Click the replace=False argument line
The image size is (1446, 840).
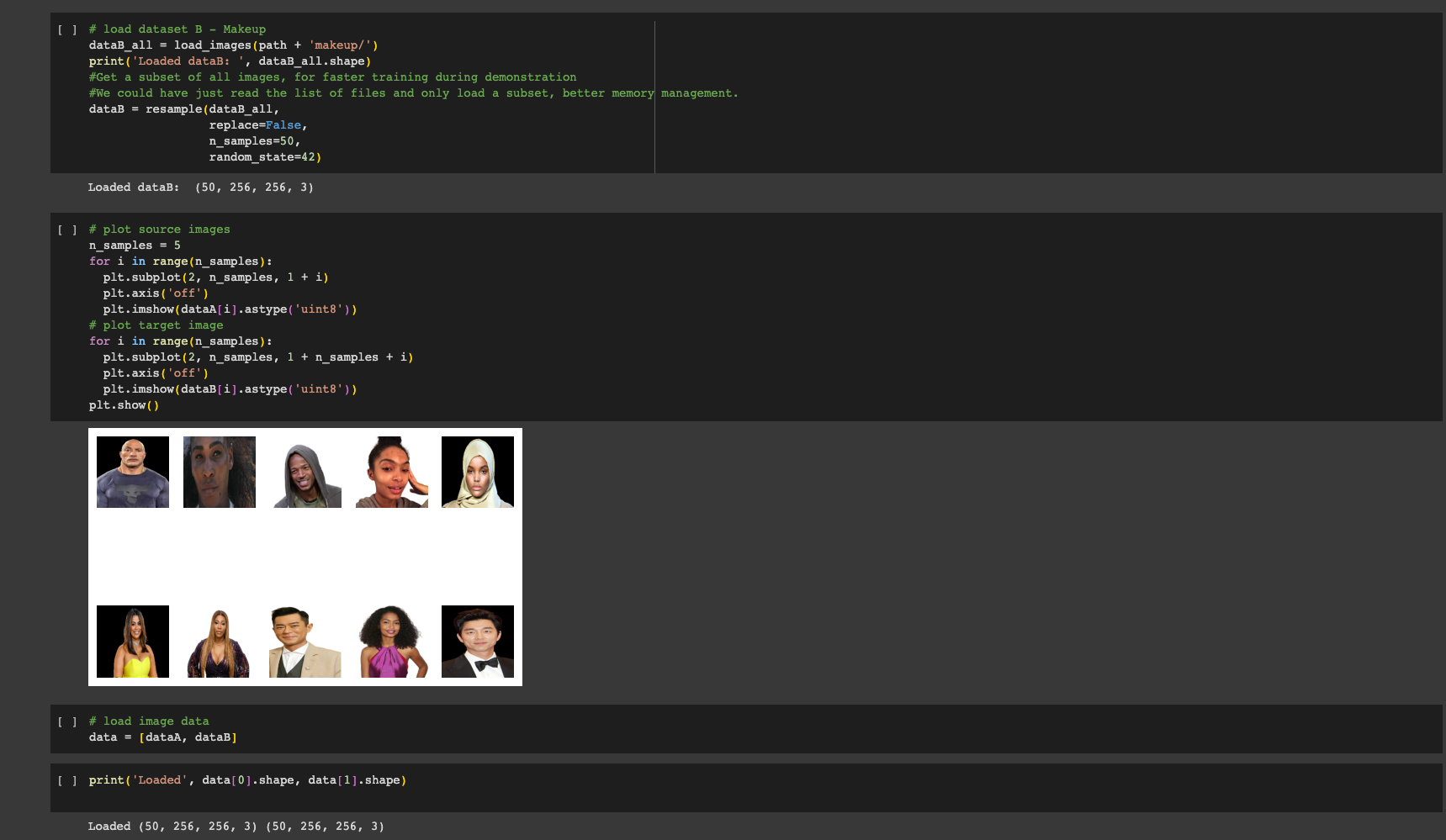click(257, 125)
